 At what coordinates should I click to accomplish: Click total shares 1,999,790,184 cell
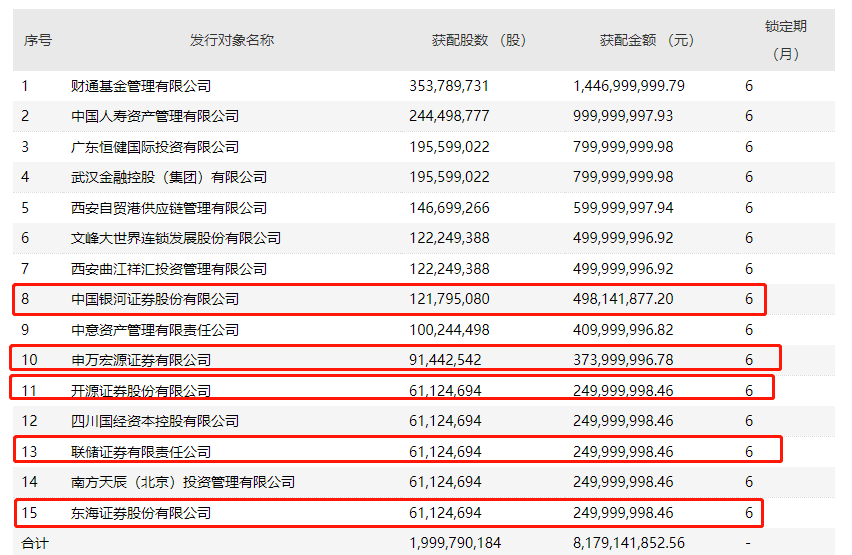[x=455, y=543]
